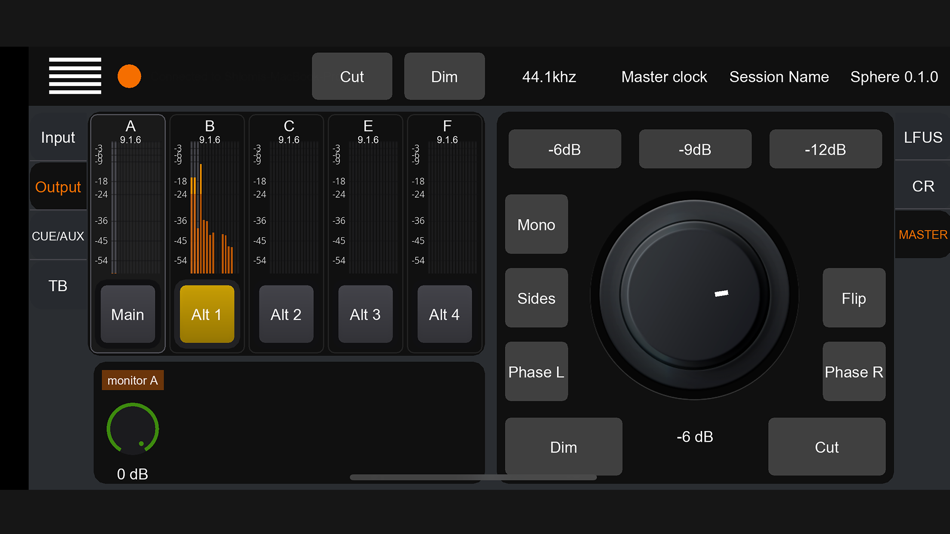Image resolution: width=950 pixels, height=534 pixels.
Task: Click the large master volume knob
Action: pyautogui.click(x=694, y=295)
